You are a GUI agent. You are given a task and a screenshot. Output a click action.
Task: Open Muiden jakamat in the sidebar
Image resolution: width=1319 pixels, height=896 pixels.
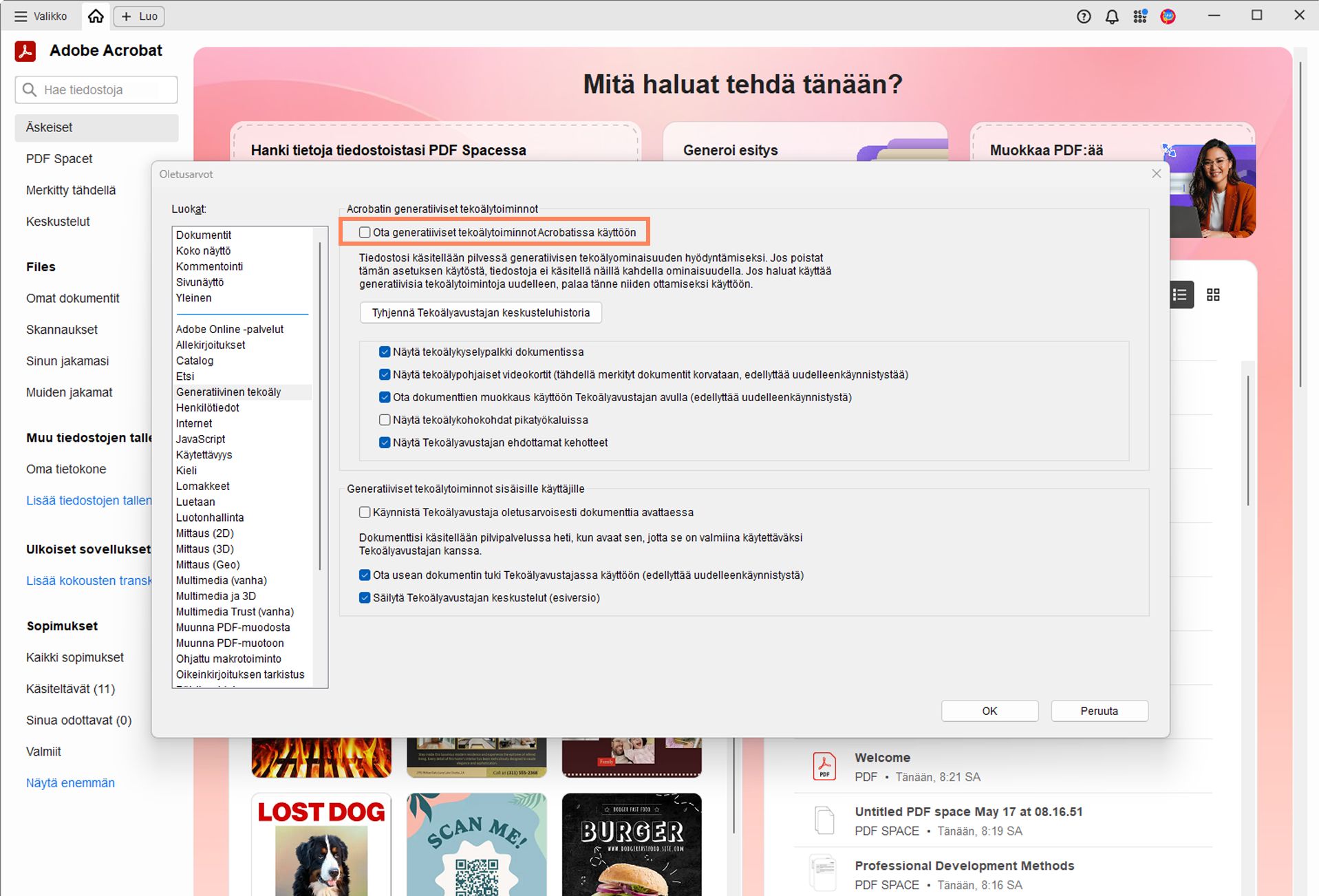69,392
